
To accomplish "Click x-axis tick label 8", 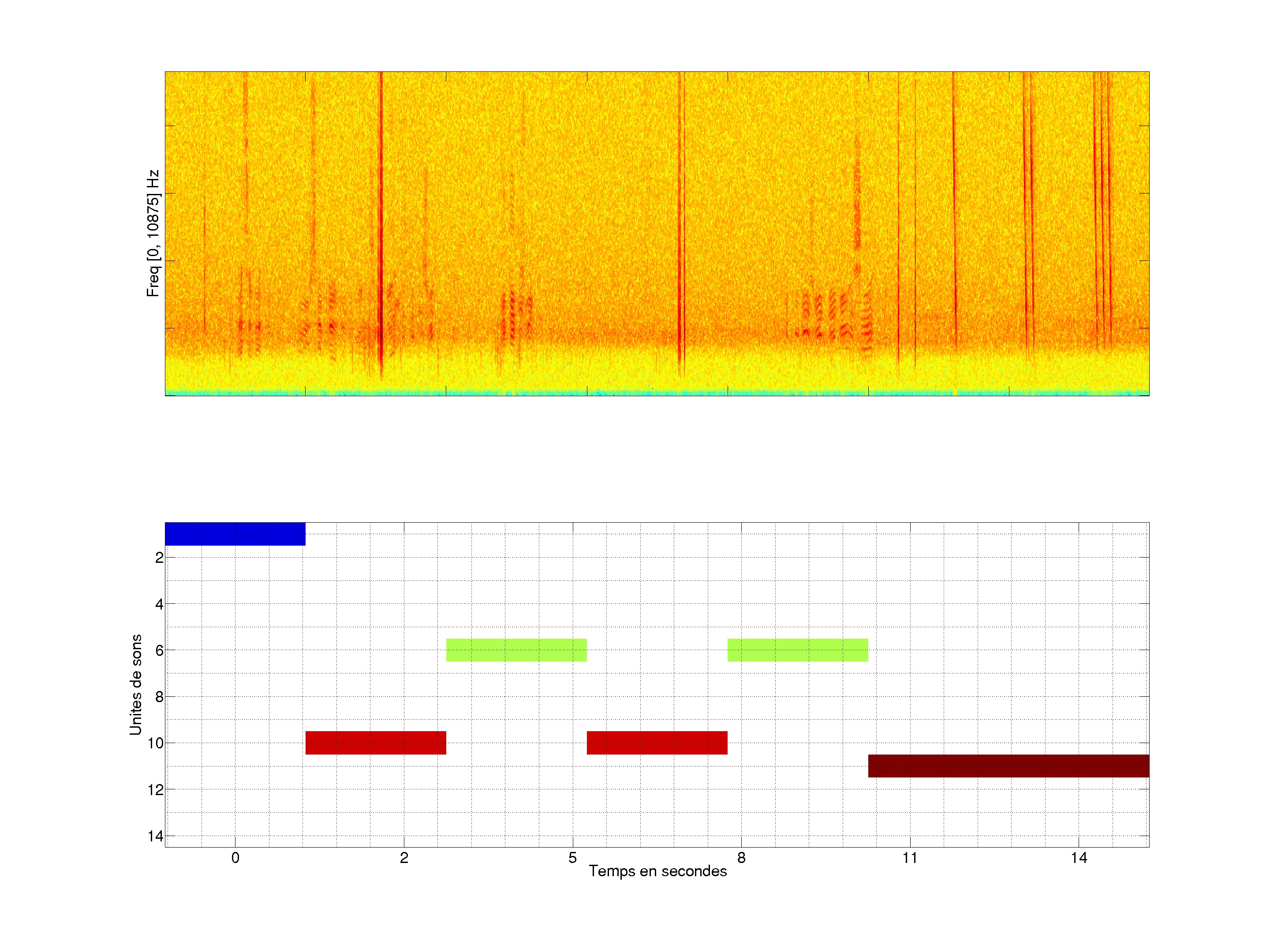I will point(741,858).
